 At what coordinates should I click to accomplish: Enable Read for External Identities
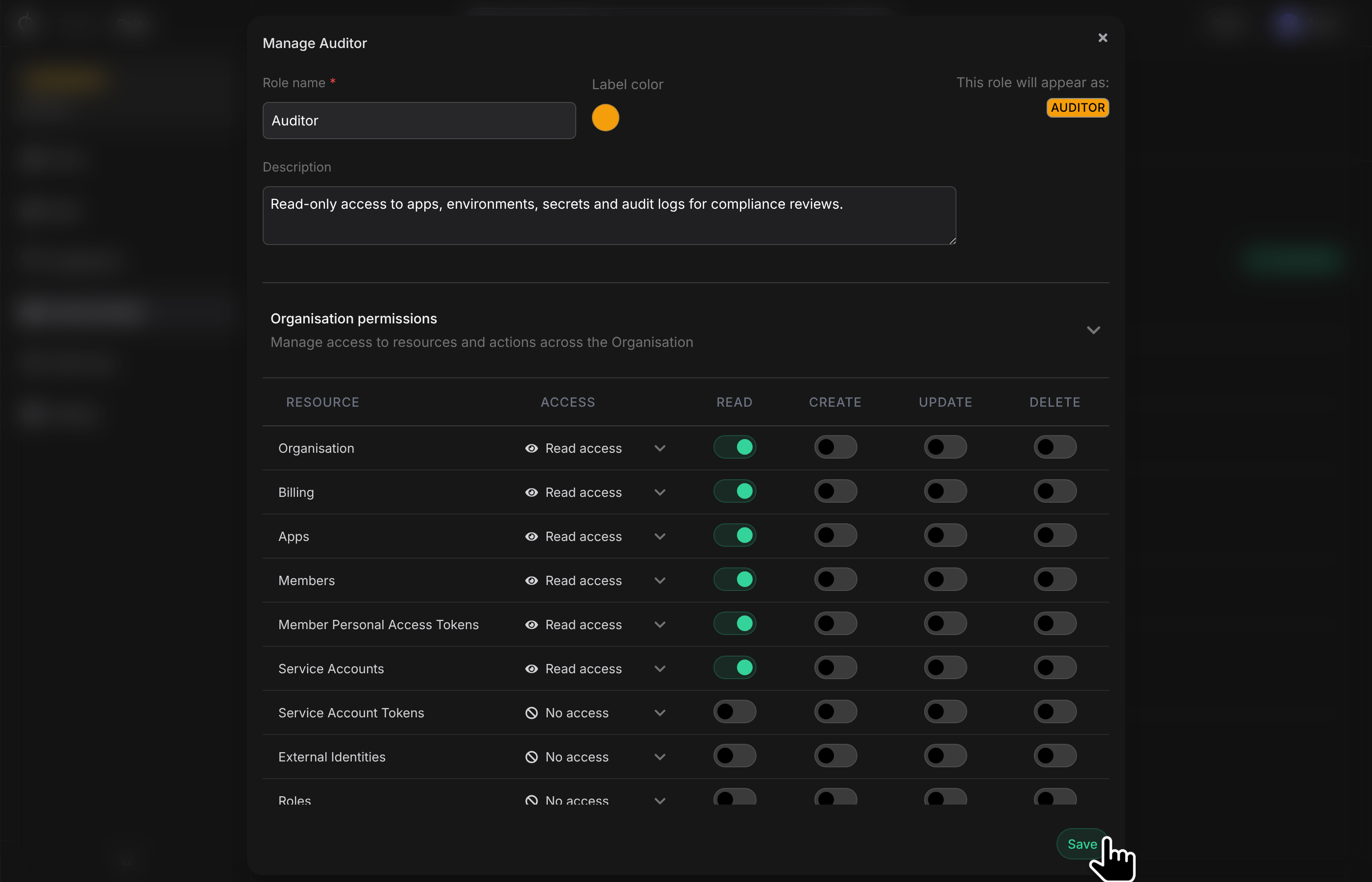coord(735,756)
